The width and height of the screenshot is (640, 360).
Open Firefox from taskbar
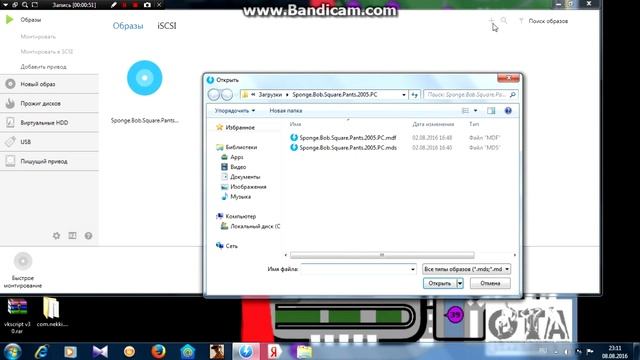click(158, 351)
